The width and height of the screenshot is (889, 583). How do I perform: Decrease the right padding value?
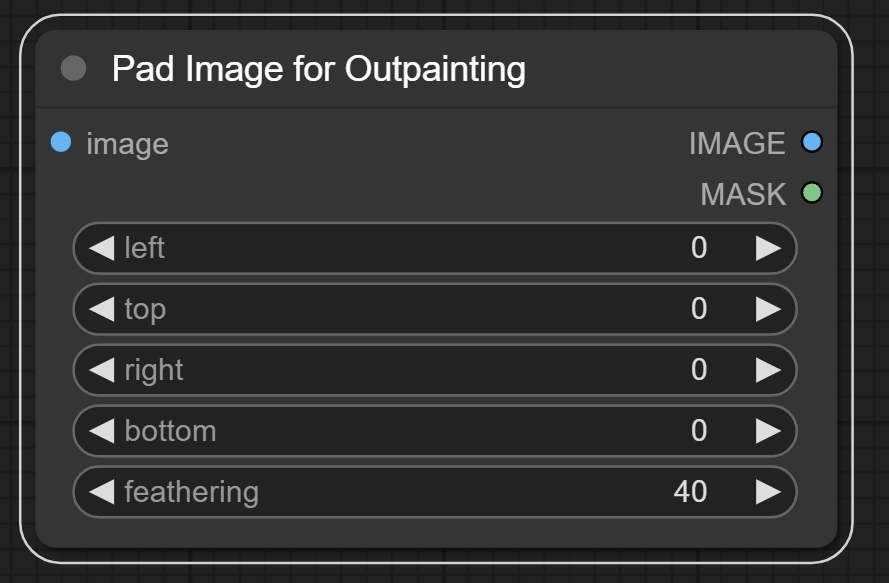tap(102, 370)
